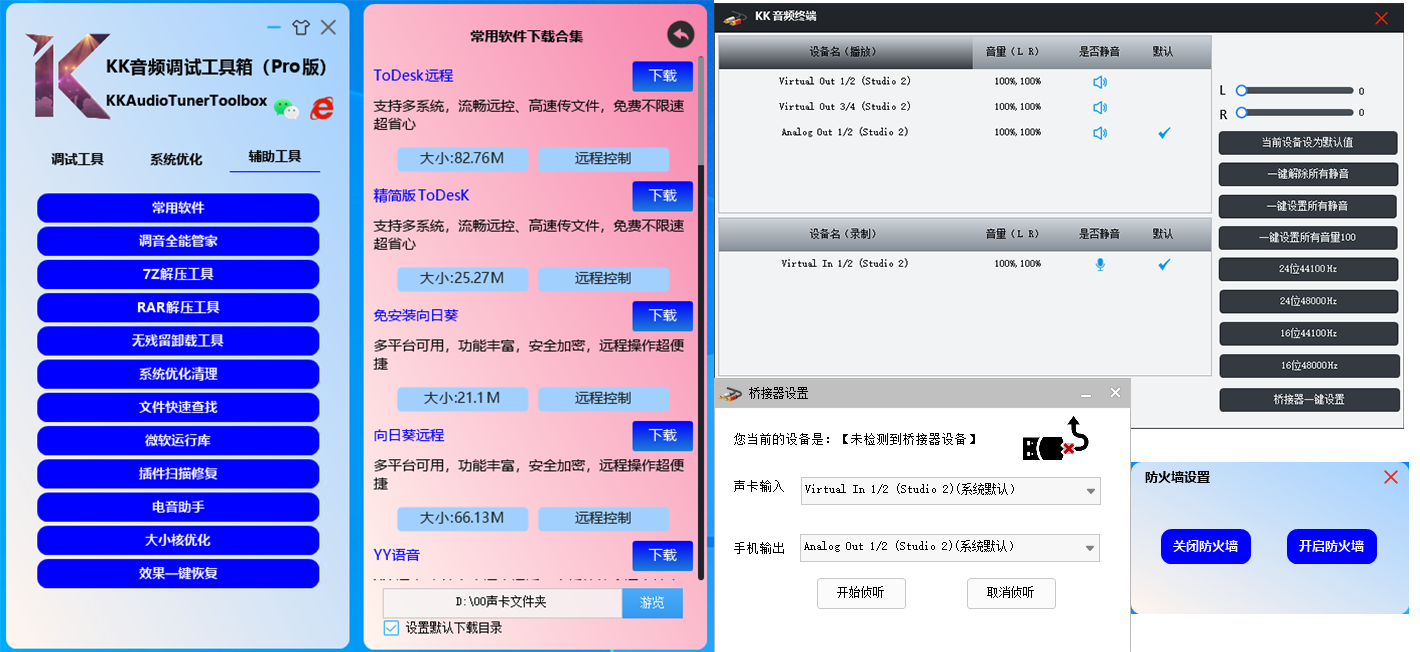Click the back arrow in the download panel
This screenshot has height=652, width=1420.
pyautogui.click(x=681, y=33)
